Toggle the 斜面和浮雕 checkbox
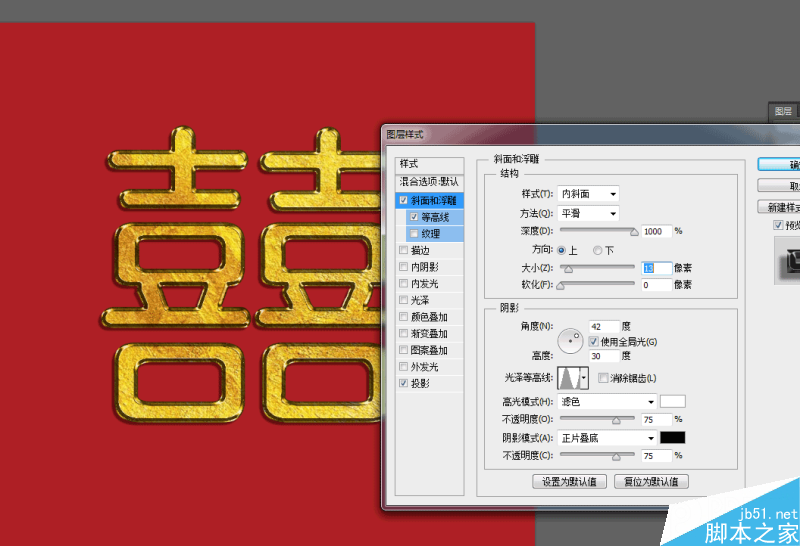Screen dimensions: 800x546 404,200
